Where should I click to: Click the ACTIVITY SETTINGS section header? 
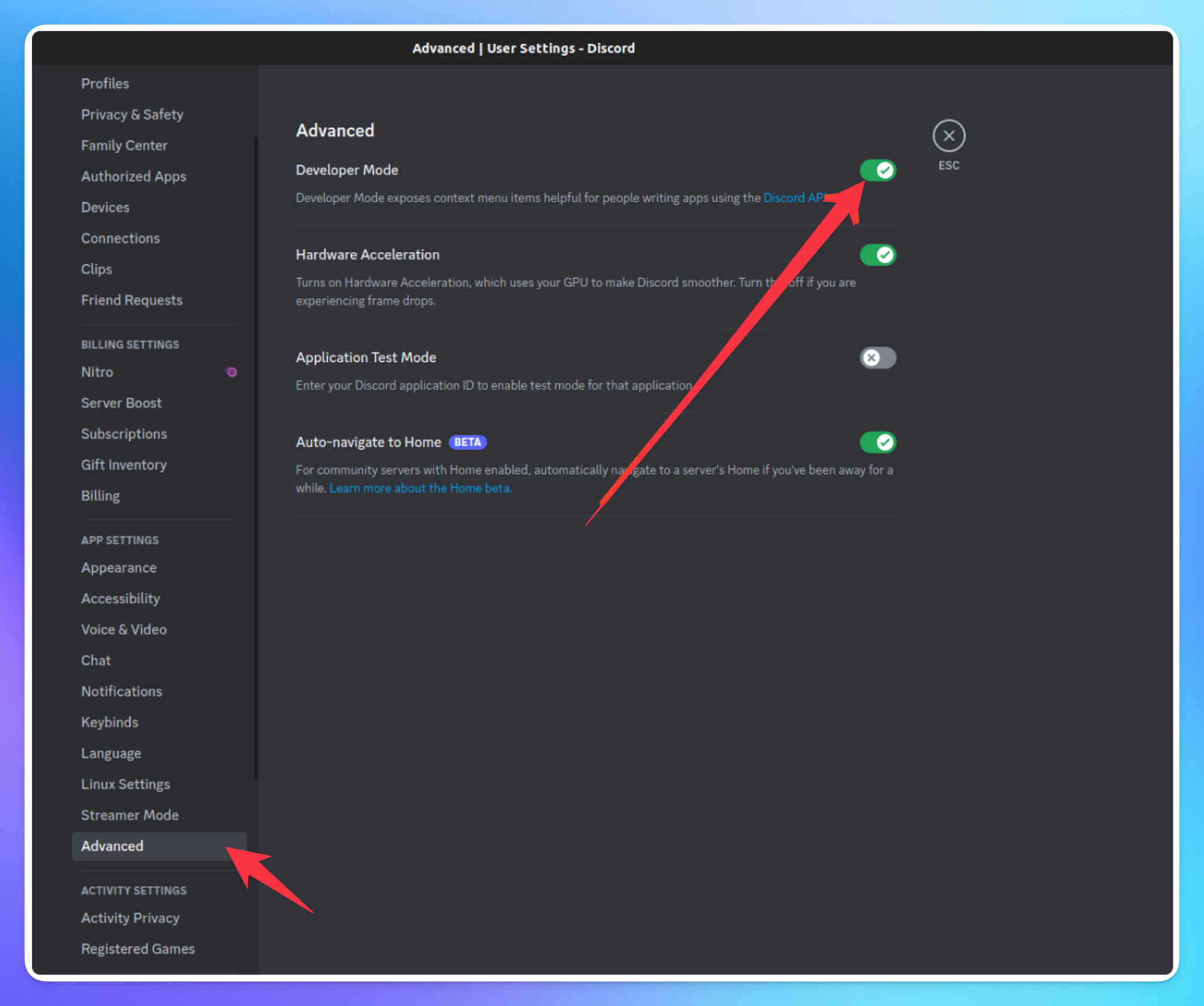tap(133, 891)
